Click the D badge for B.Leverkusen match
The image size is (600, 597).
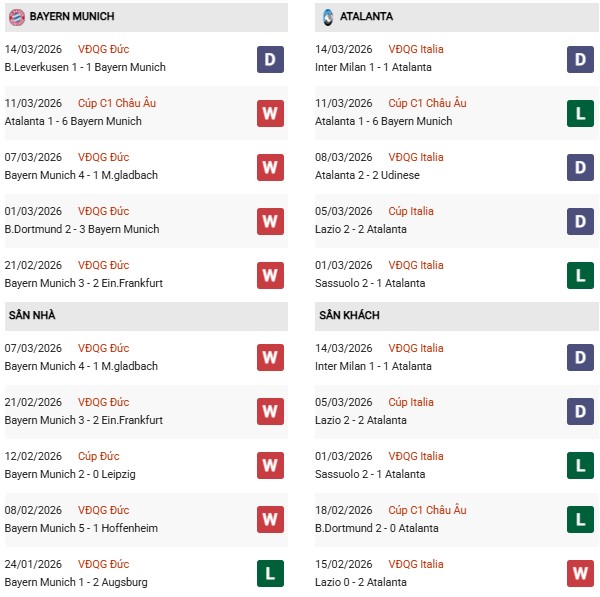click(270, 59)
